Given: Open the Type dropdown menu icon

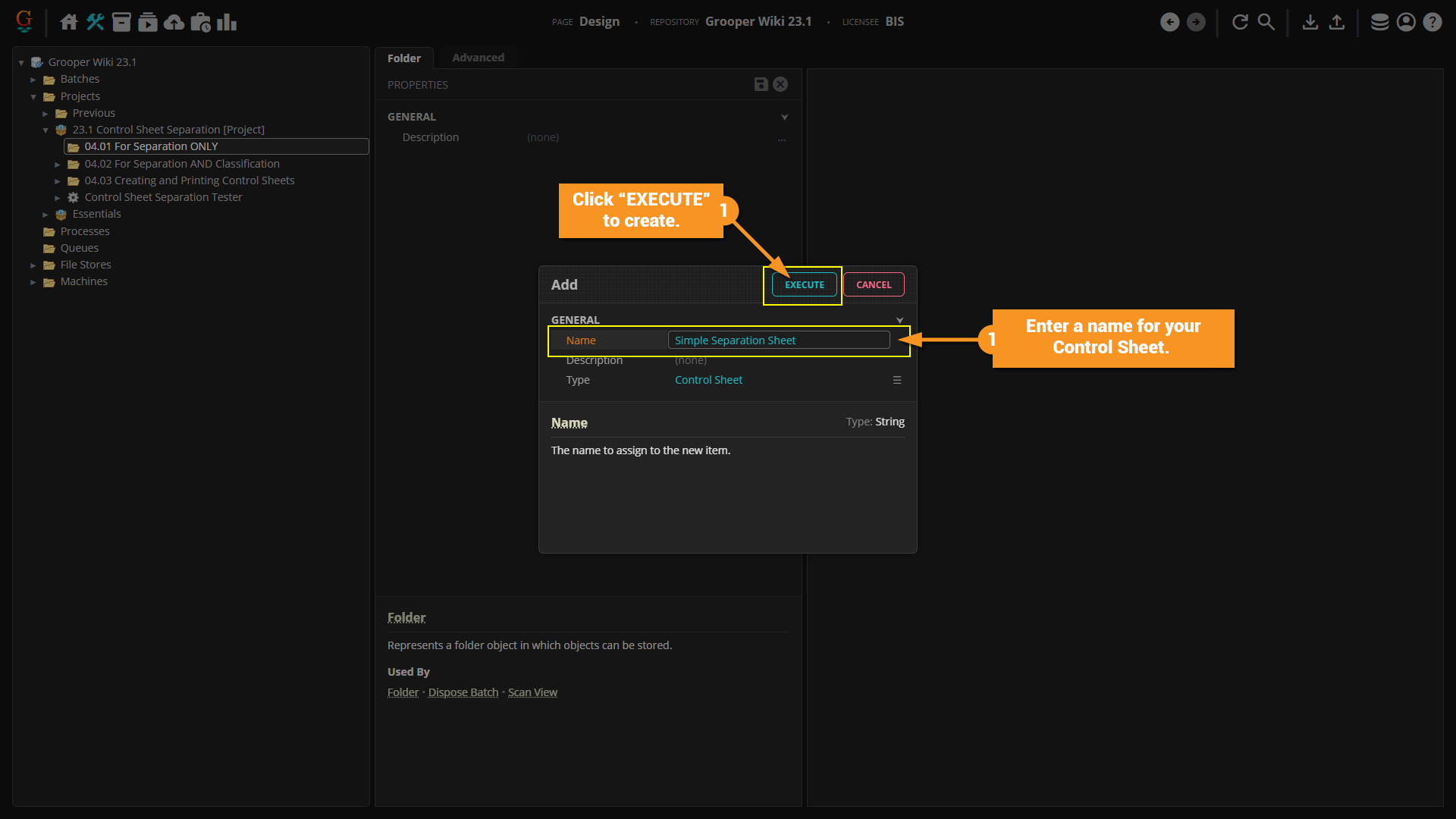Looking at the screenshot, I should 897,380.
